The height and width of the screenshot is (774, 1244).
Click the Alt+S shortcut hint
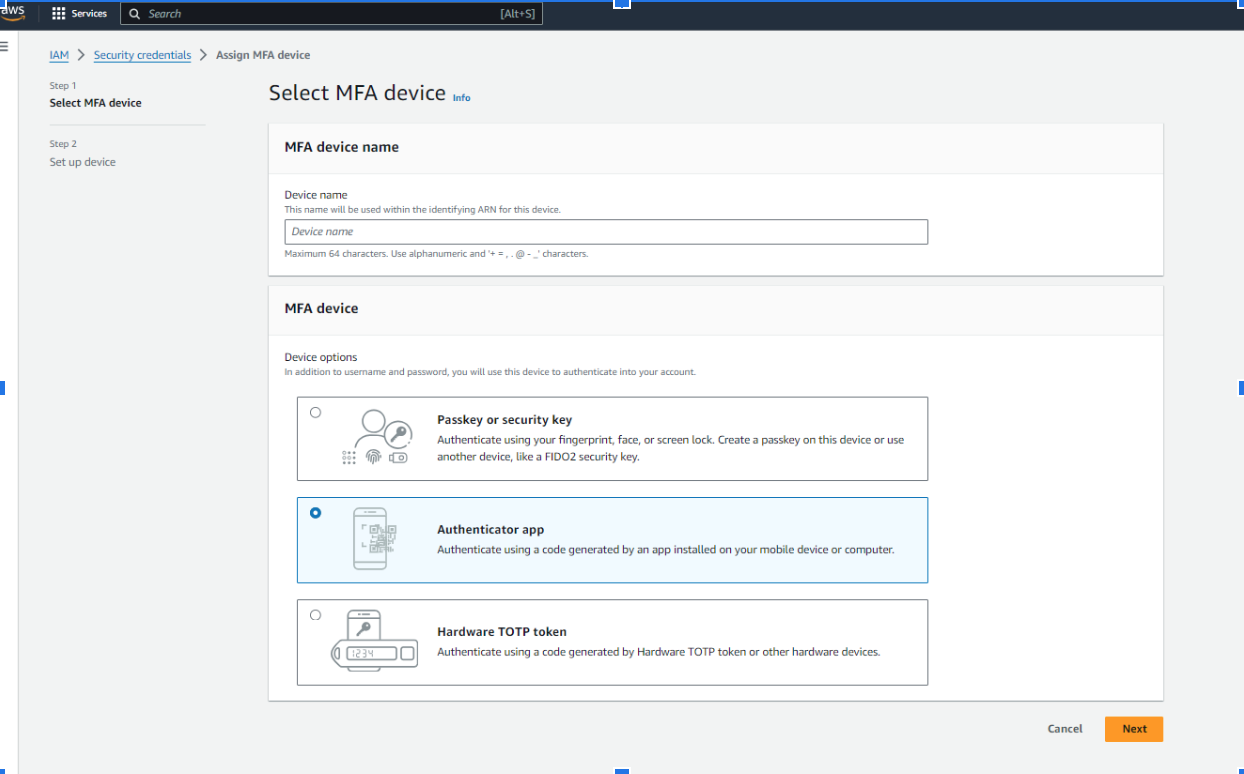coord(516,14)
